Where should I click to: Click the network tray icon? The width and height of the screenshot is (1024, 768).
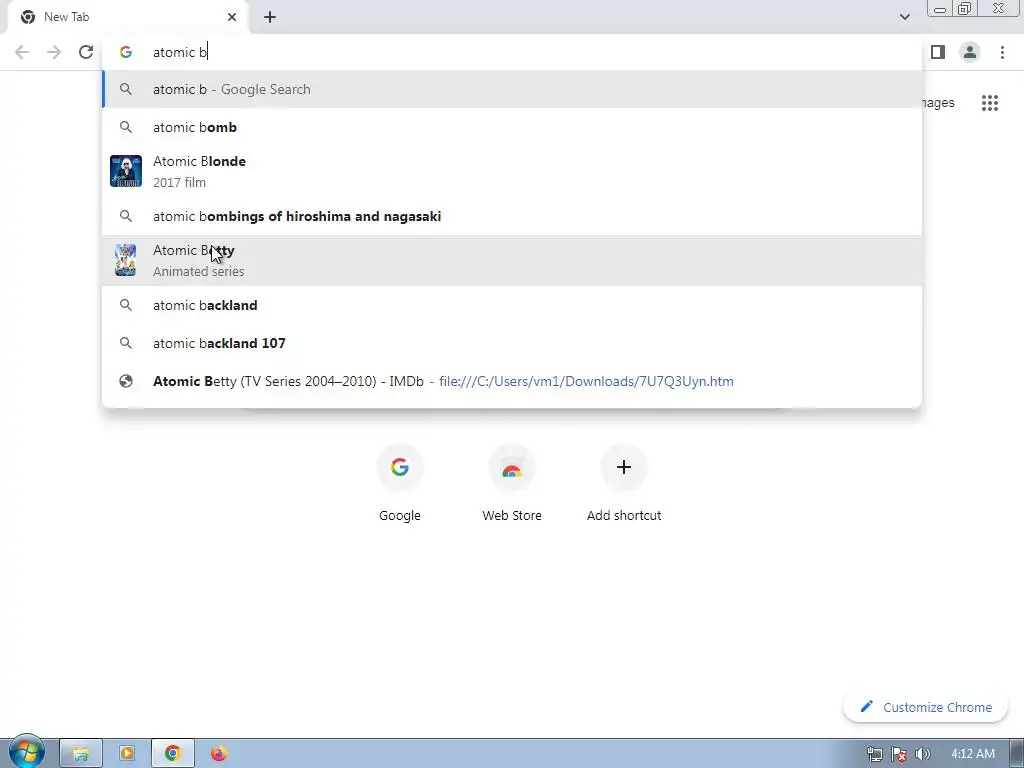(874, 754)
